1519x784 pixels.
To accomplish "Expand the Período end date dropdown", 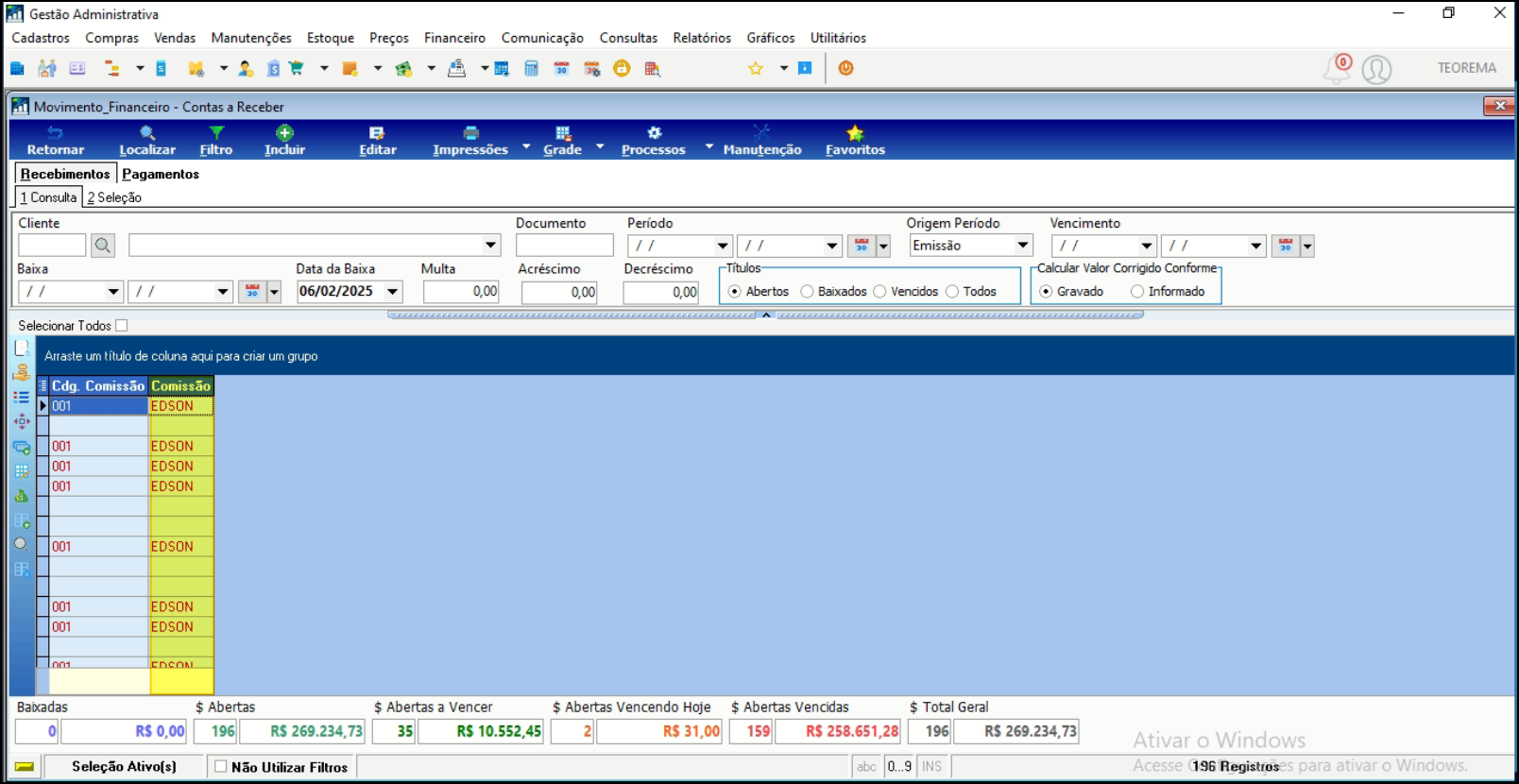I will pyautogui.click(x=832, y=246).
